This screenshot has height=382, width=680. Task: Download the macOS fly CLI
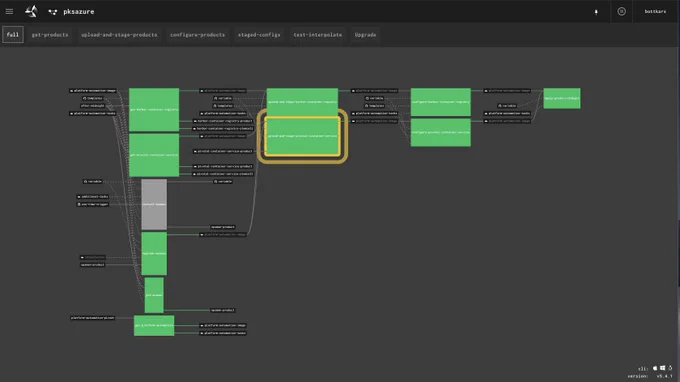(655, 368)
